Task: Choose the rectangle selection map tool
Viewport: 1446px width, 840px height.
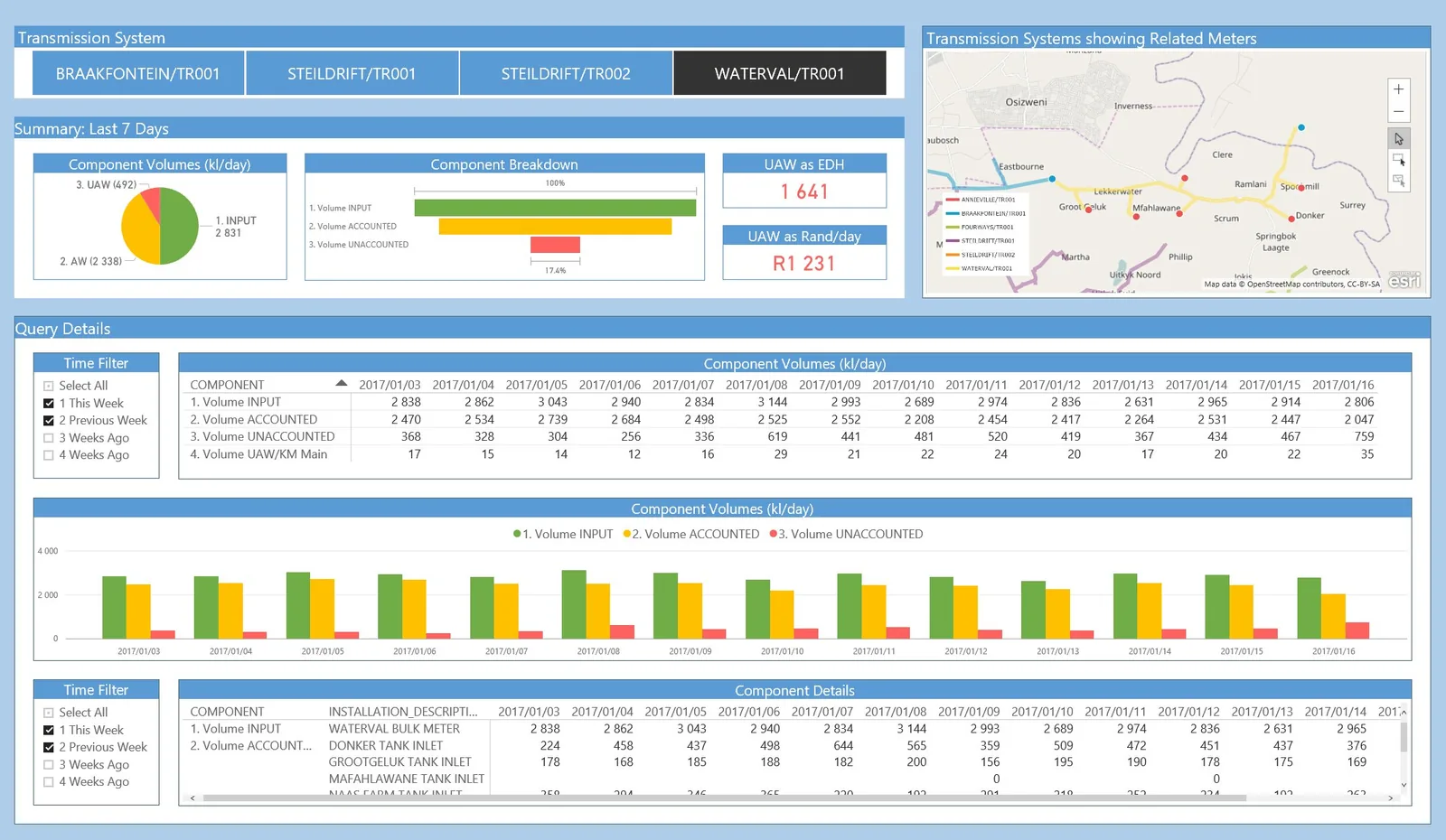Action: coord(1398,160)
